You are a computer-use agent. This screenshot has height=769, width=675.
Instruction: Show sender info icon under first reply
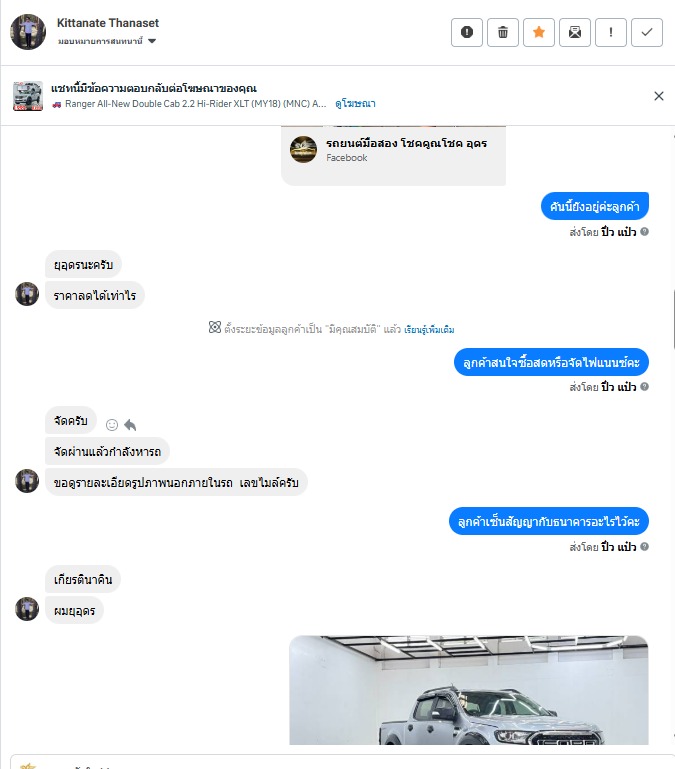tap(645, 231)
